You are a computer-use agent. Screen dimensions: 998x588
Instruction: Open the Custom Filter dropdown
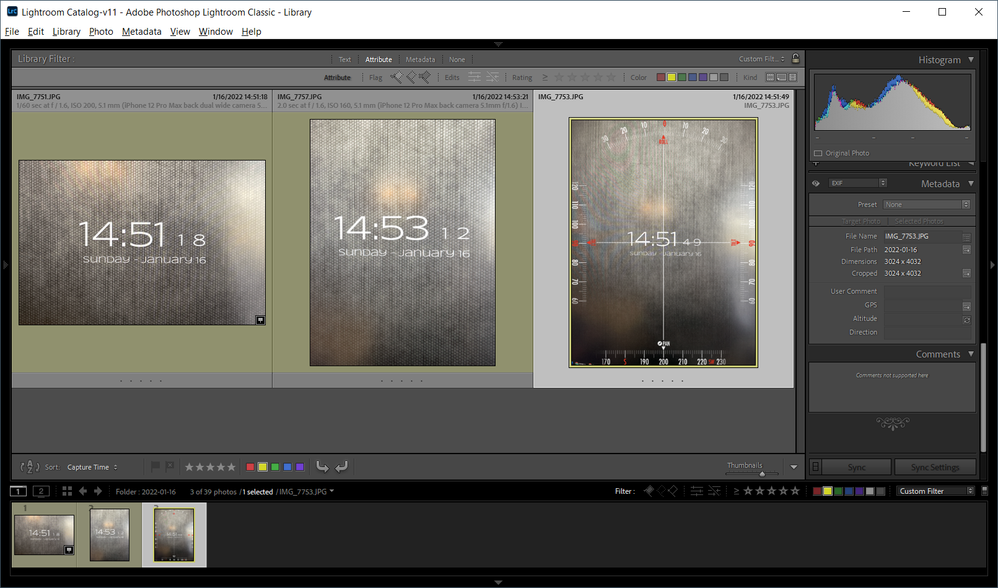click(x=934, y=491)
